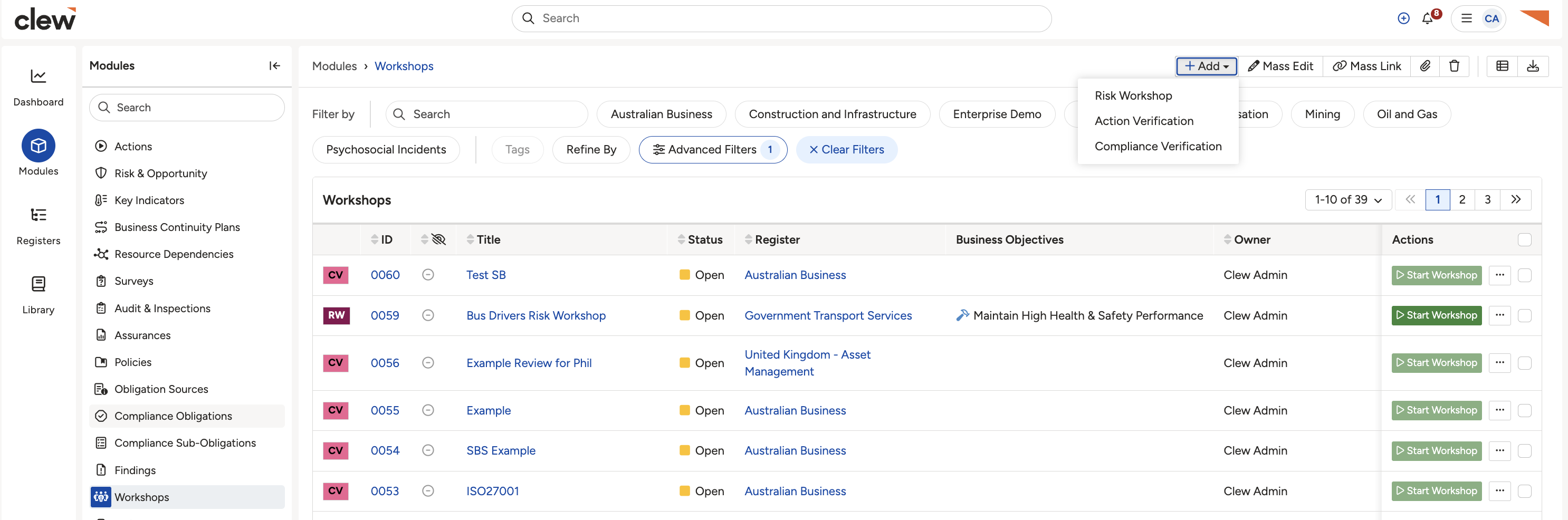Open Compliance Obligations in Modules list

pos(187,416)
